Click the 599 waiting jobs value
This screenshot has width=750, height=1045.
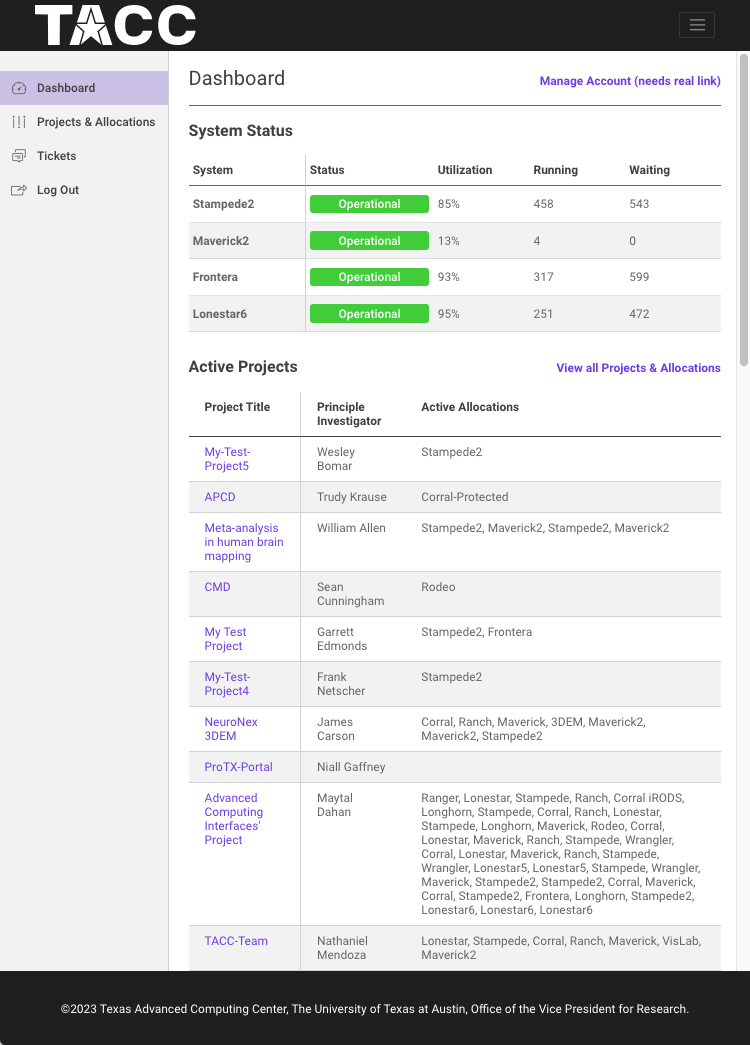(639, 277)
